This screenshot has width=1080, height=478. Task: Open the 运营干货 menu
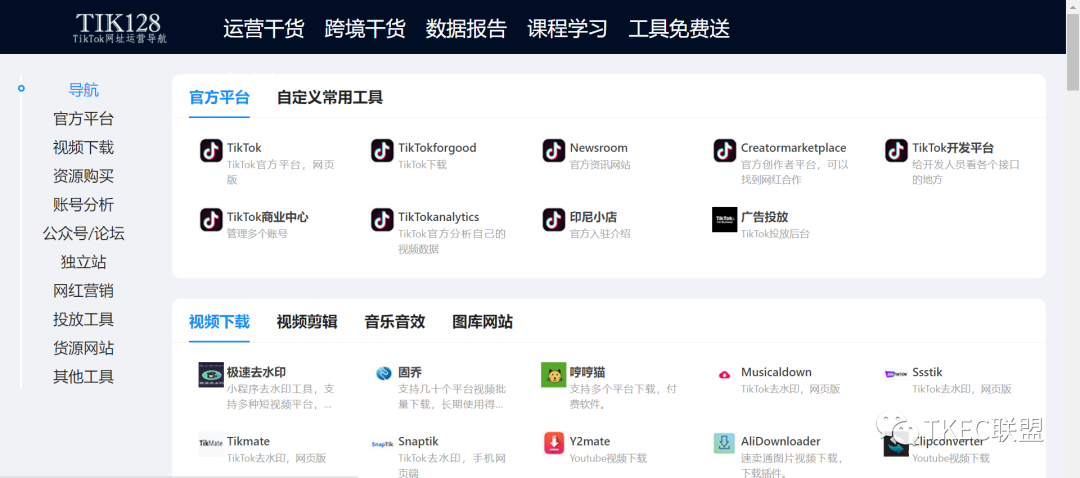point(264,29)
